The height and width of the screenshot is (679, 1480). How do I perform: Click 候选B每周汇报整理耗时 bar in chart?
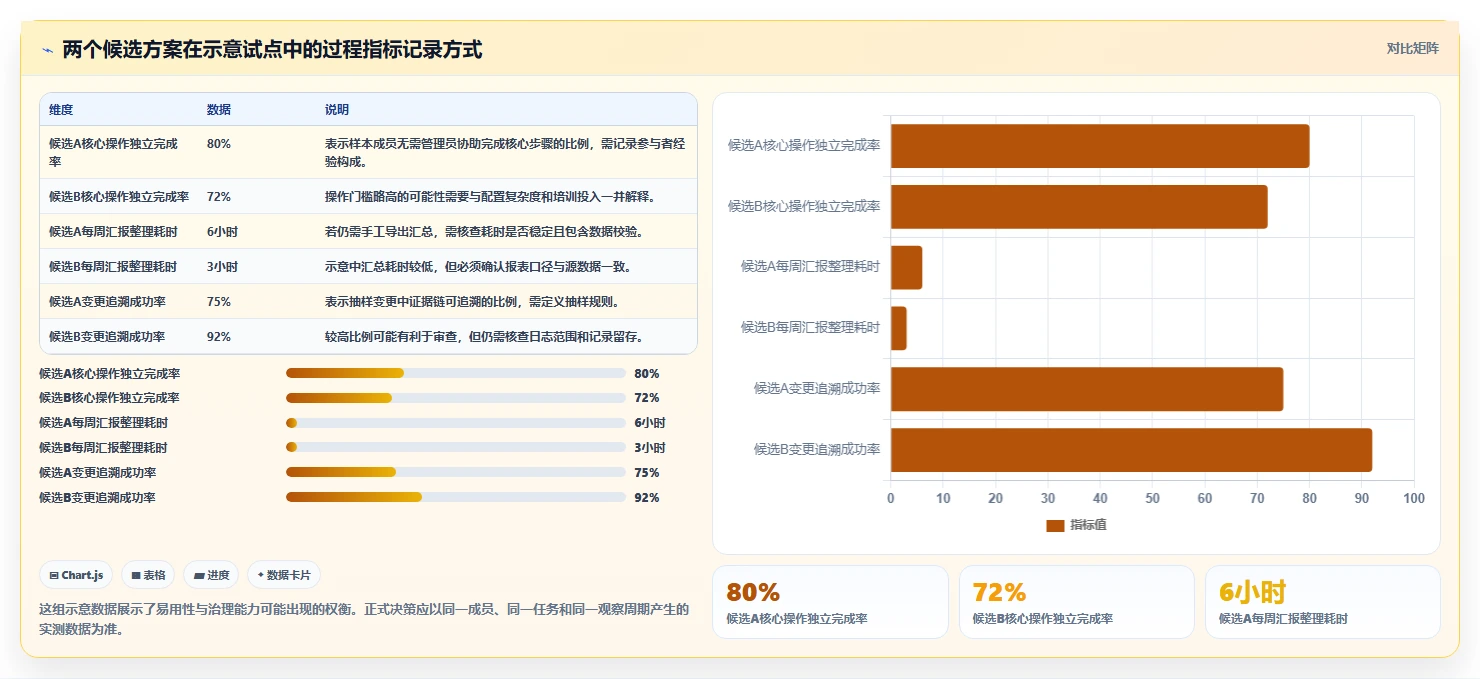(898, 328)
